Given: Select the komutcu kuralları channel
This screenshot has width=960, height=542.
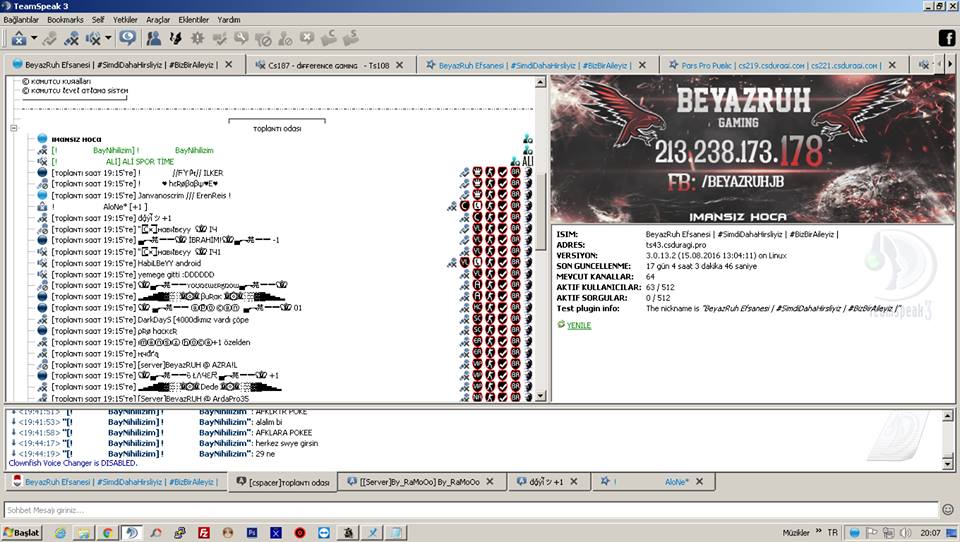Looking at the screenshot, I should tap(56, 81).
